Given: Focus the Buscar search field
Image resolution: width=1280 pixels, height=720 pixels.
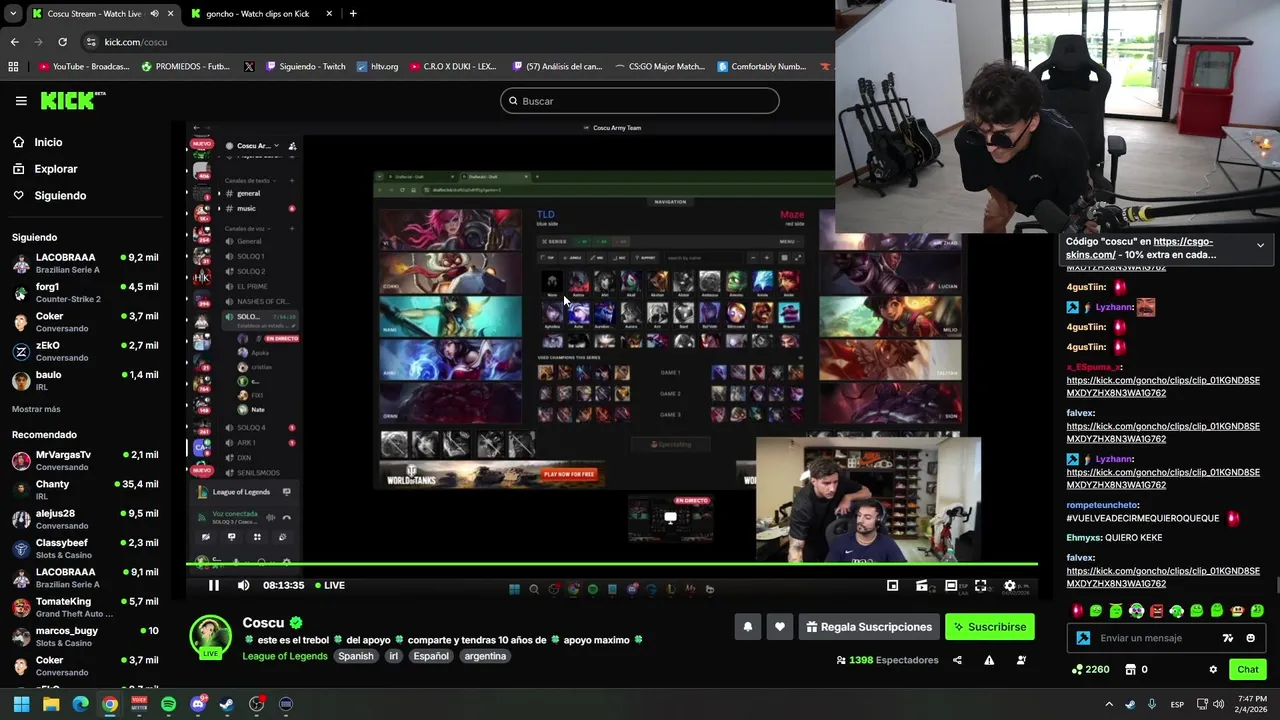Looking at the screenshot, I should [639, 101].
